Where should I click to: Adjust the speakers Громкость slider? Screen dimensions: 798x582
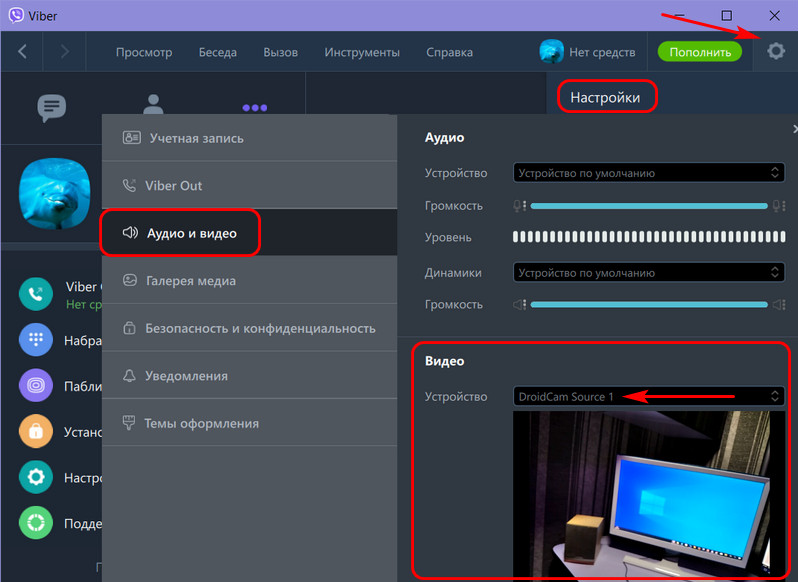coord(649,305)
